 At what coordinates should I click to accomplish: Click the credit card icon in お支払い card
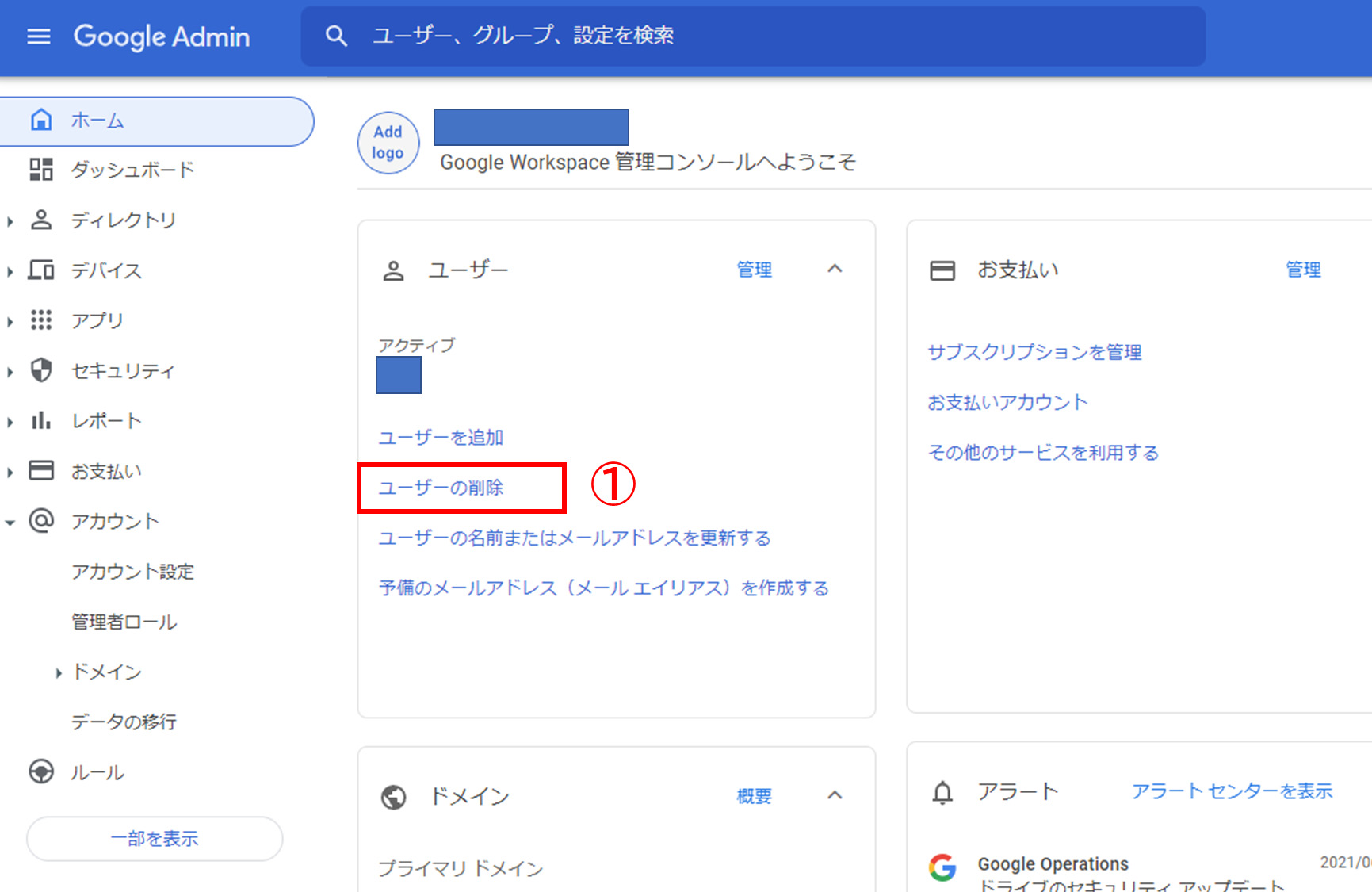pos(942,270)
